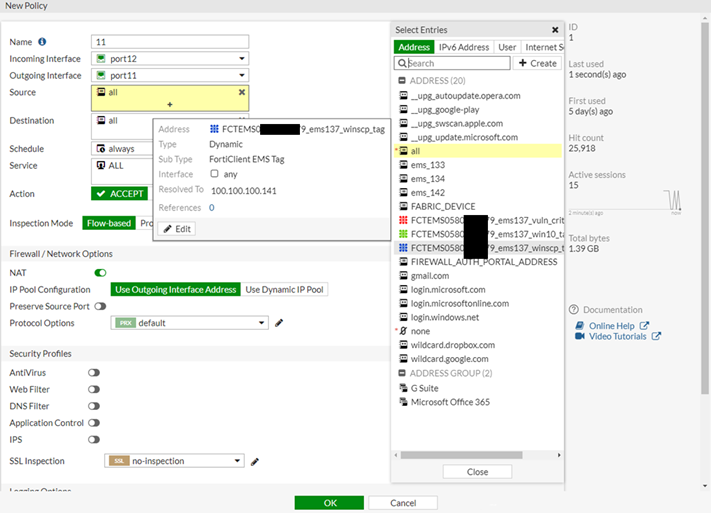Turn on the AntiVirus security profile

pos(94,373)
